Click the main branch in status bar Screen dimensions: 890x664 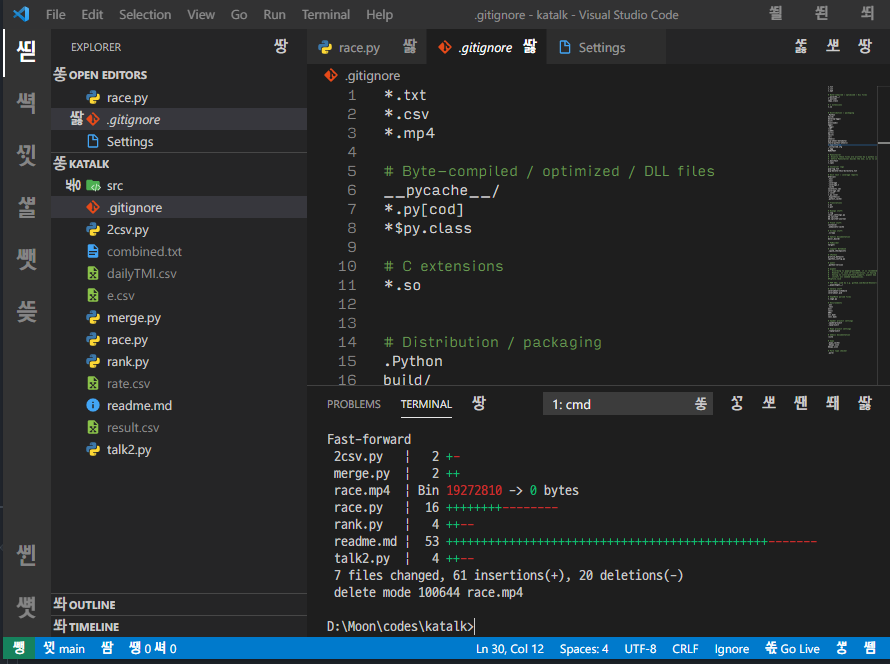pyautogui.click(x=64, y=648)
